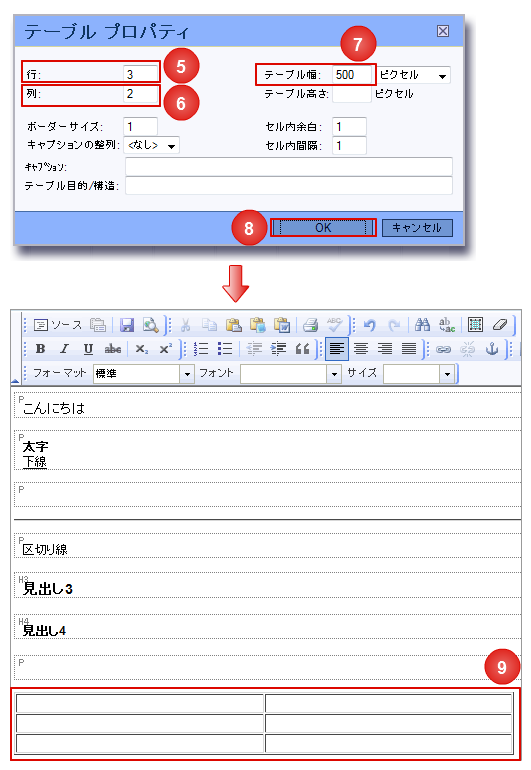Toggle the ソース source view button

pyautogui.click(x=57, y=325)
